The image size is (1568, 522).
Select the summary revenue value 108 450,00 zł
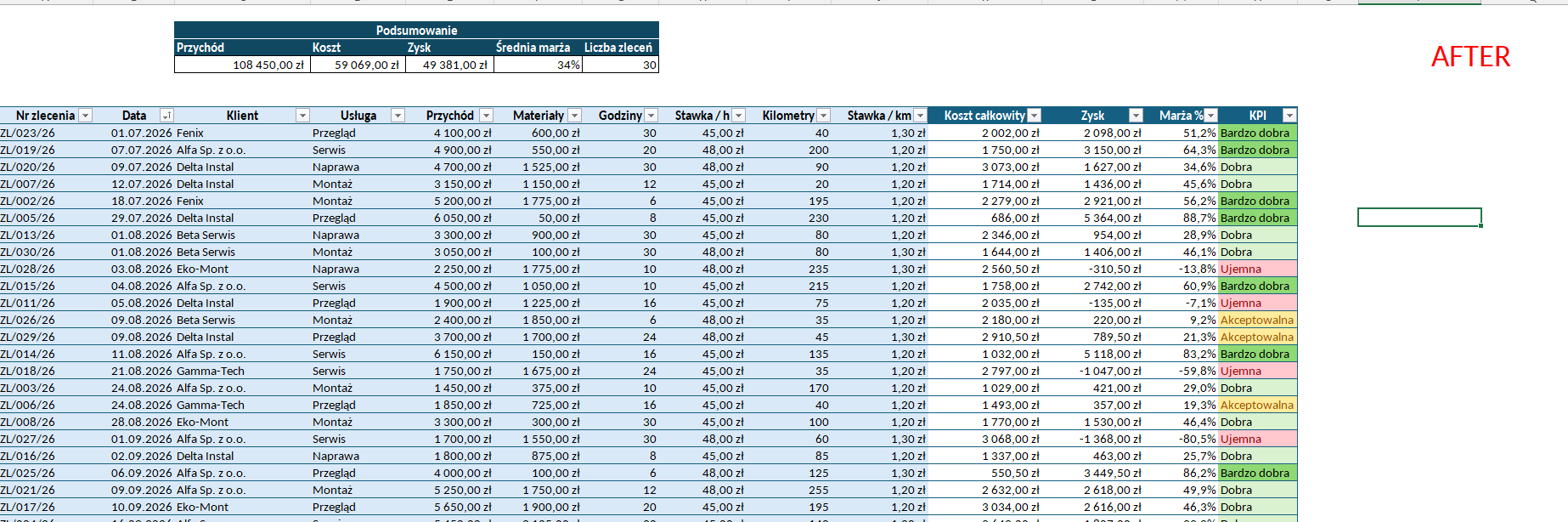(242, 65)
